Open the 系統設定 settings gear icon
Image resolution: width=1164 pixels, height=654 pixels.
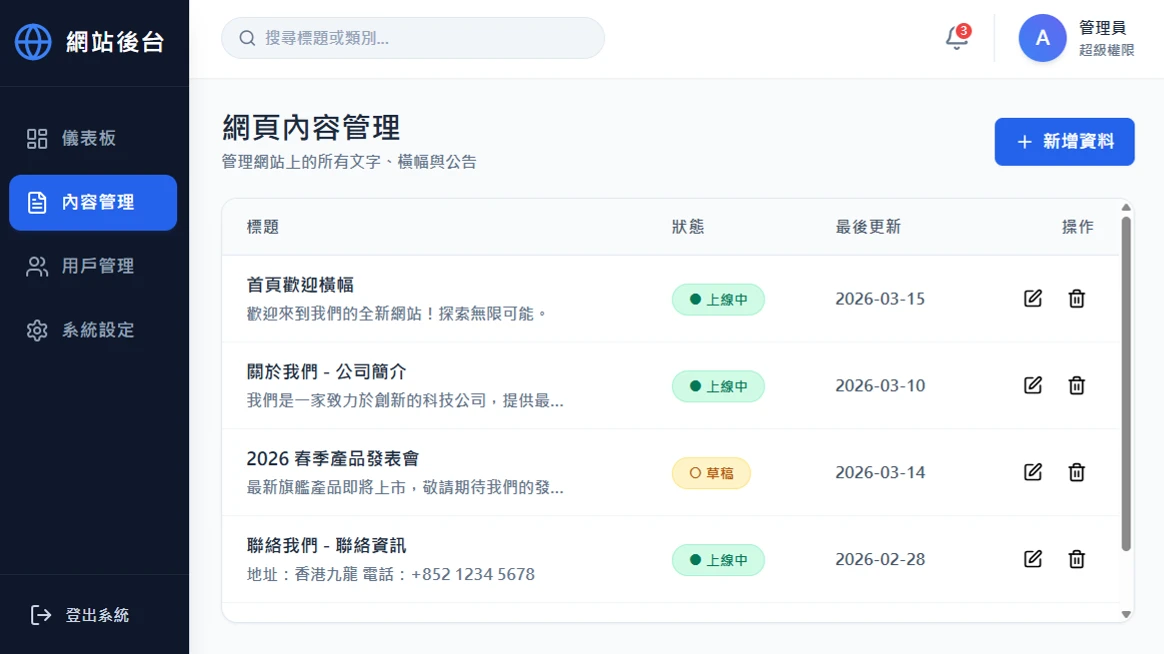[x=37, y=330]
